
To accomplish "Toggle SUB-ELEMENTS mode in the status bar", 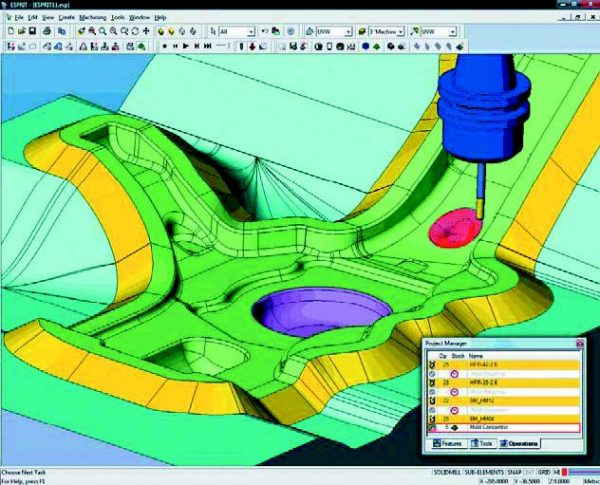I will (x=484, y=472).
